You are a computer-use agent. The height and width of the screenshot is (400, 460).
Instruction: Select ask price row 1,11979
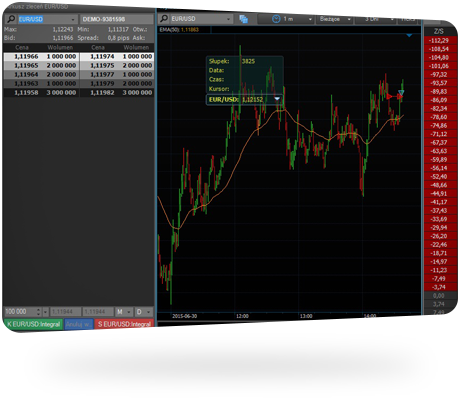117,83
